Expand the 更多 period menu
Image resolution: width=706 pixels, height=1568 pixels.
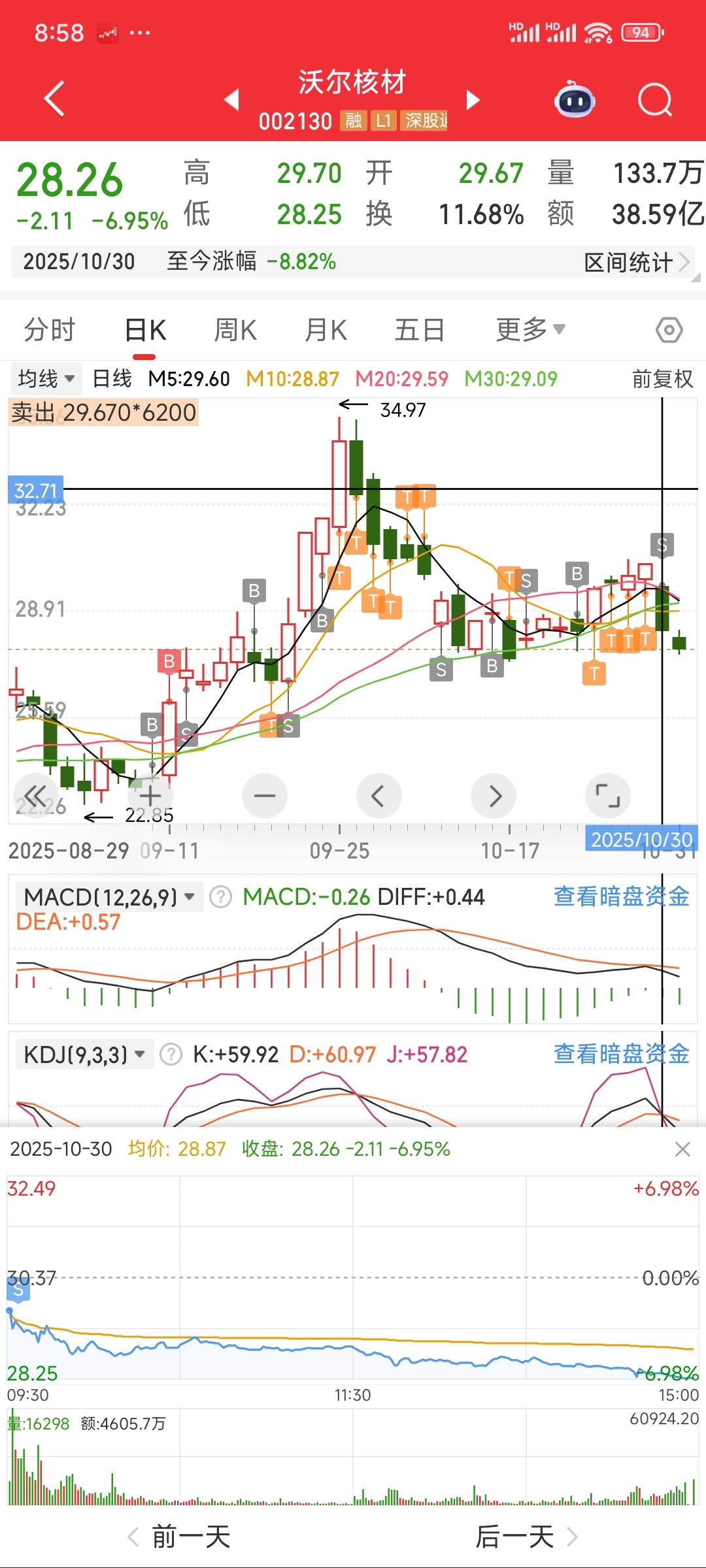[530, 329]
